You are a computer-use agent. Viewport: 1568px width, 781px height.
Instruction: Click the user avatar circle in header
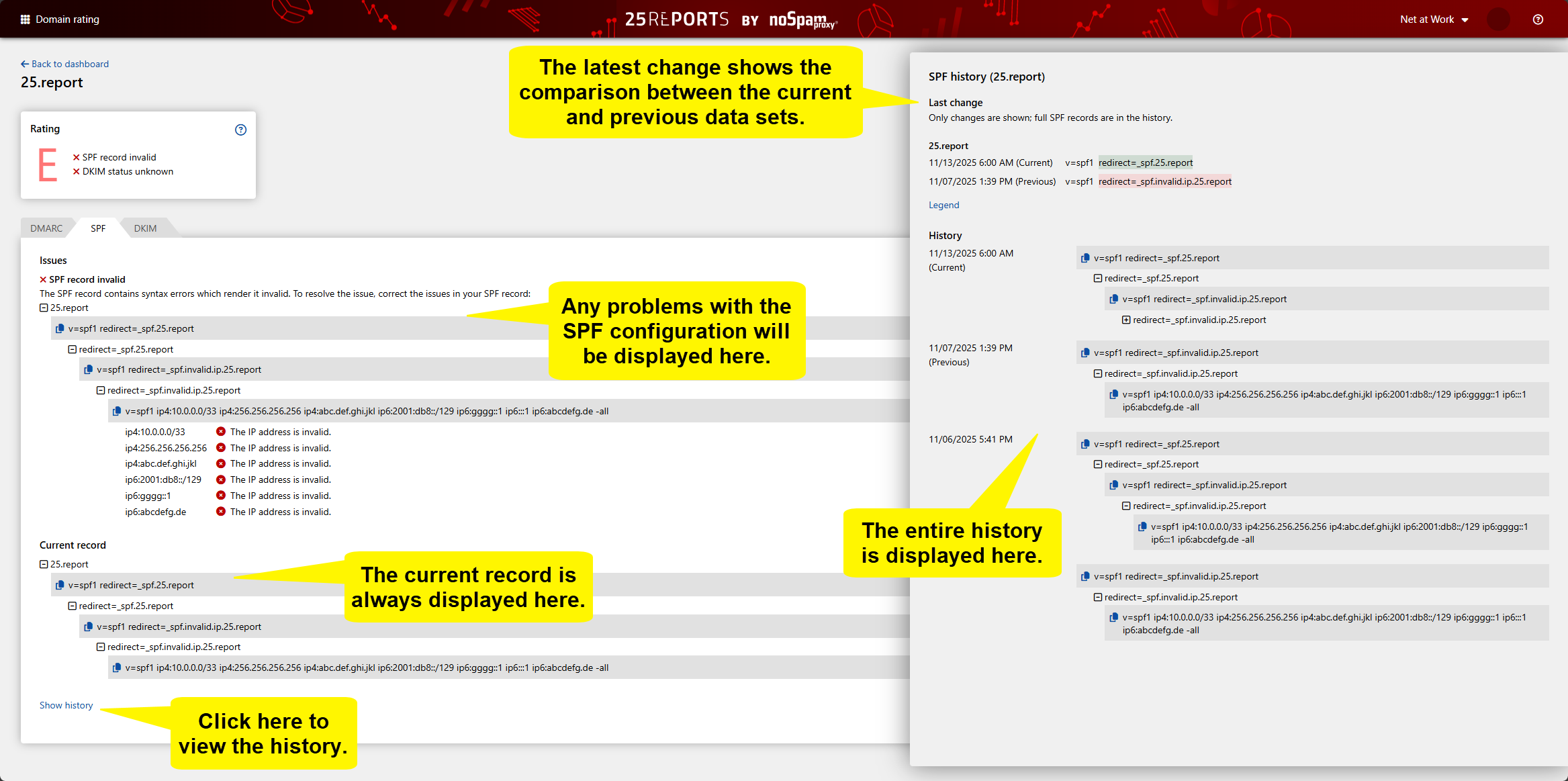pyautogui.click(x=1497, y=19)
